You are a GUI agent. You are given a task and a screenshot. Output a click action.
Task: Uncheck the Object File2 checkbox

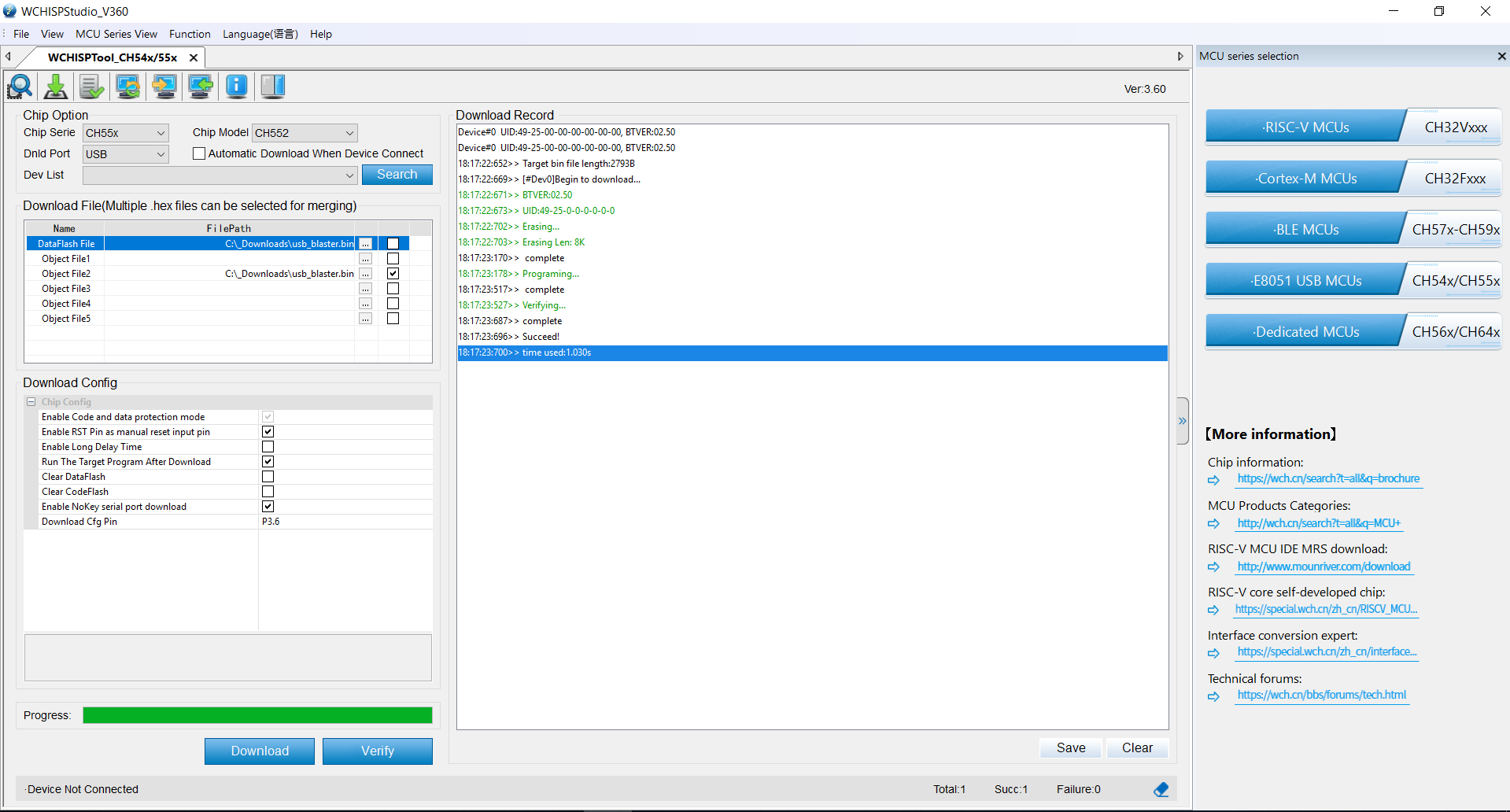tap(393, 274)
